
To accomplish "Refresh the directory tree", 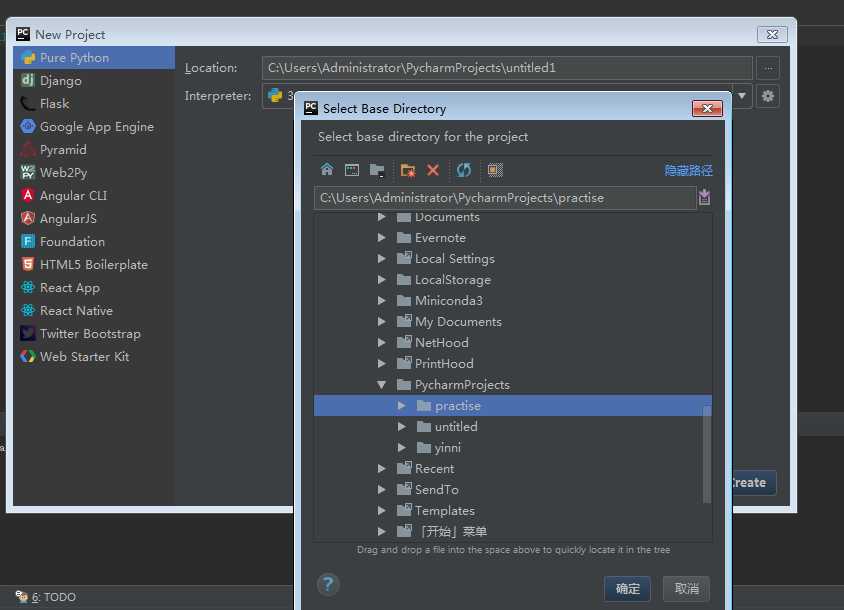I will click(463, 170).
